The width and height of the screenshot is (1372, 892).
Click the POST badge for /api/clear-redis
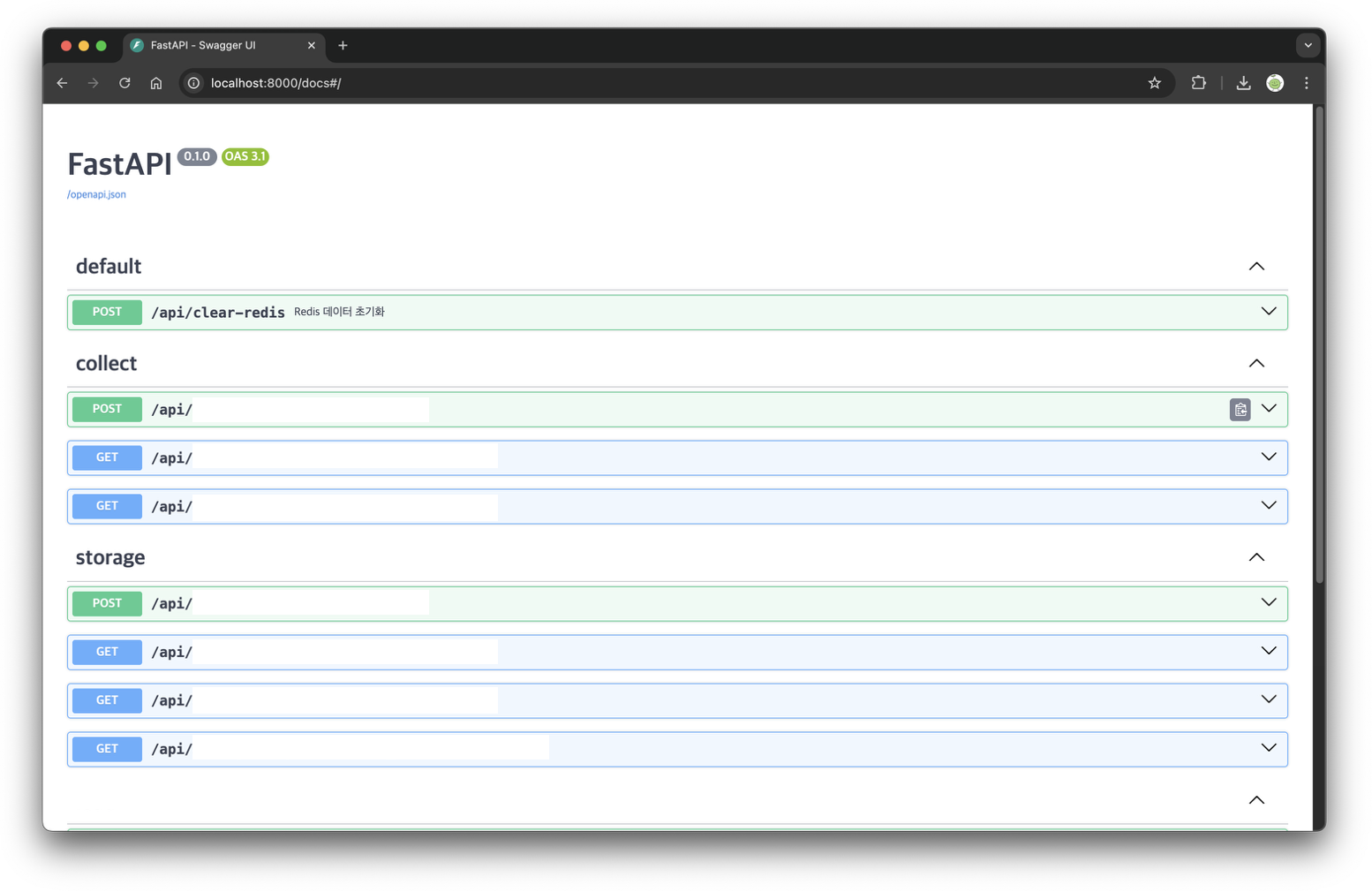coord(107,313)
